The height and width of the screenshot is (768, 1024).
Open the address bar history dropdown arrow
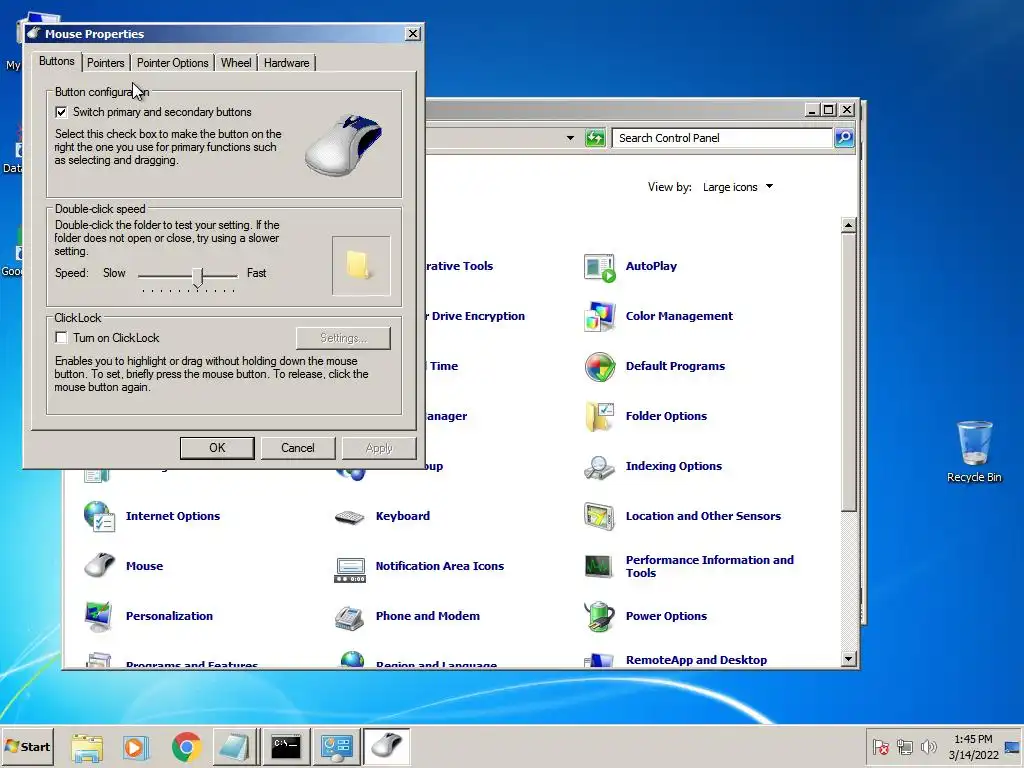point(570,138)
